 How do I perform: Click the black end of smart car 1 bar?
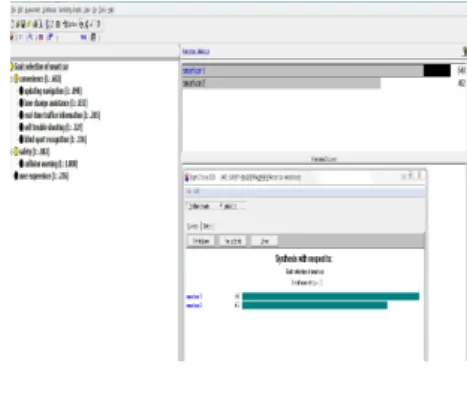(x=437, y=71)
